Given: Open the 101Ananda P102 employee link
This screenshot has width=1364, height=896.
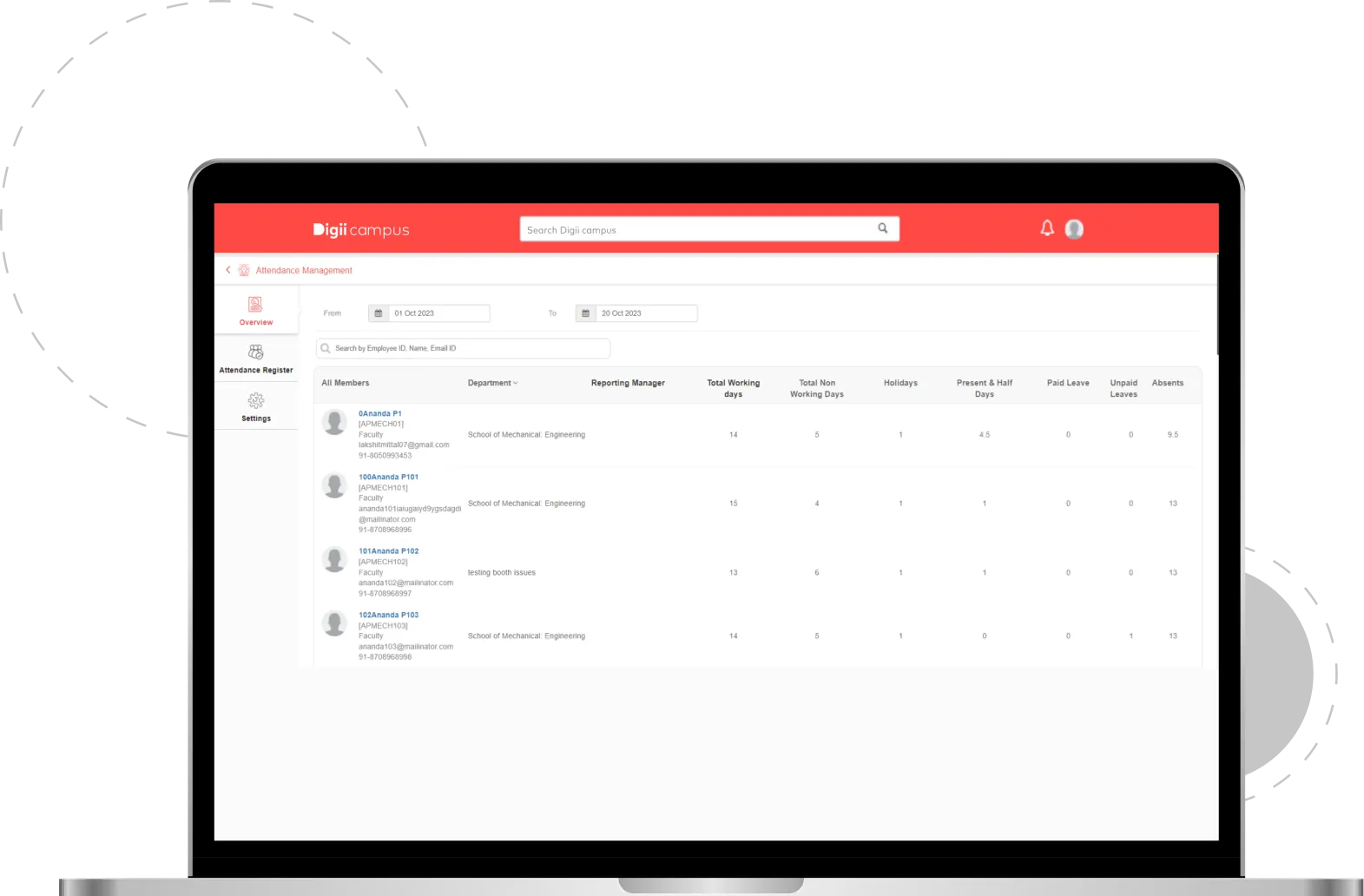Looking at the screenshot, I should click(x=388, y=551).
